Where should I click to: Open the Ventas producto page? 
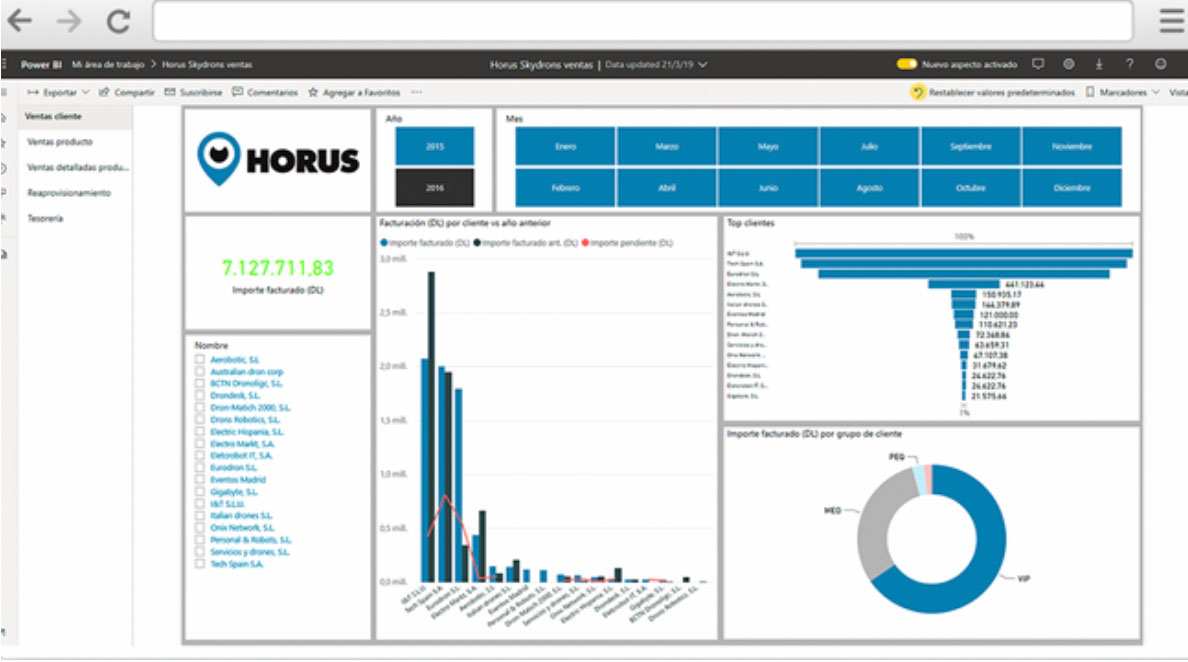point(61,142)
